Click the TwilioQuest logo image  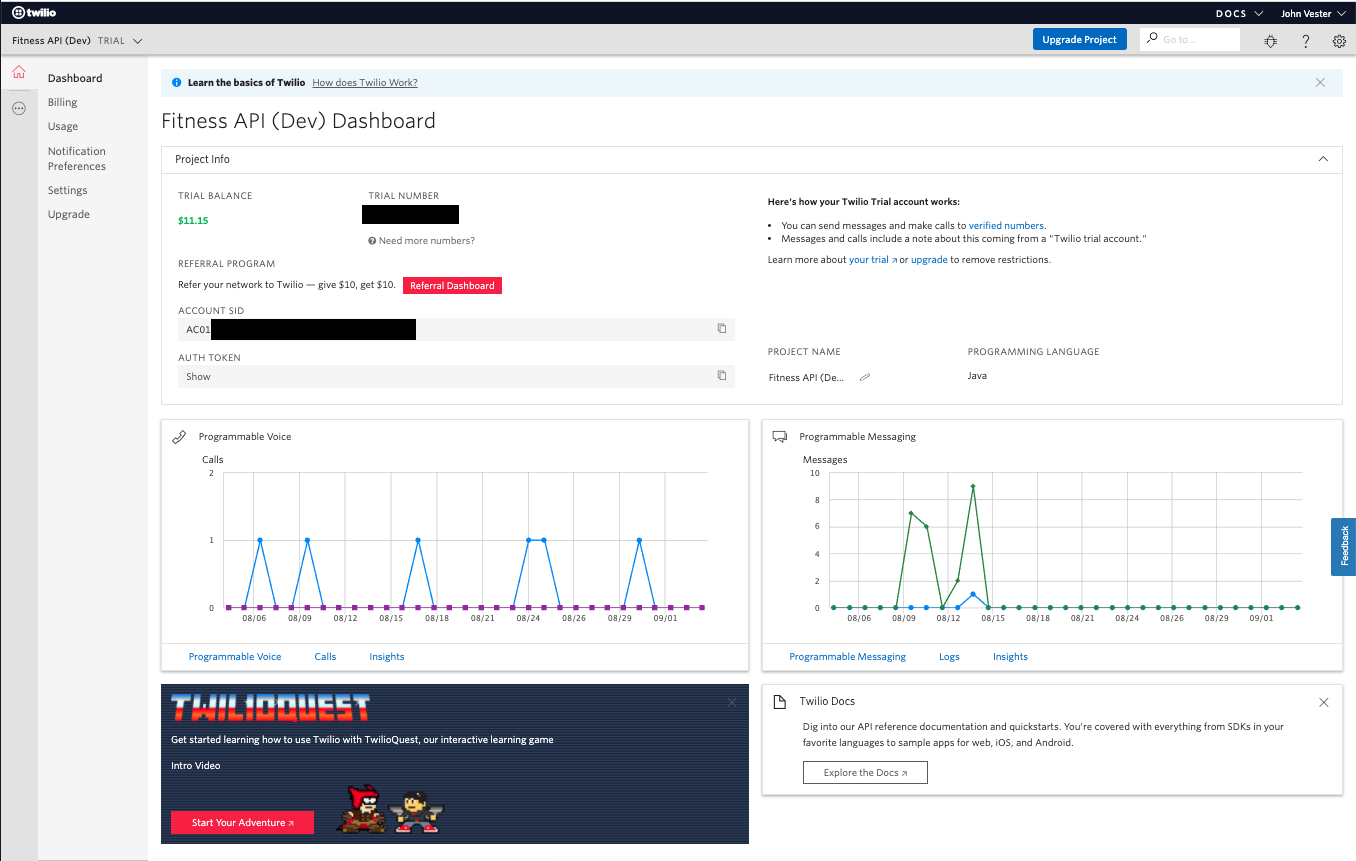(270, 709)
